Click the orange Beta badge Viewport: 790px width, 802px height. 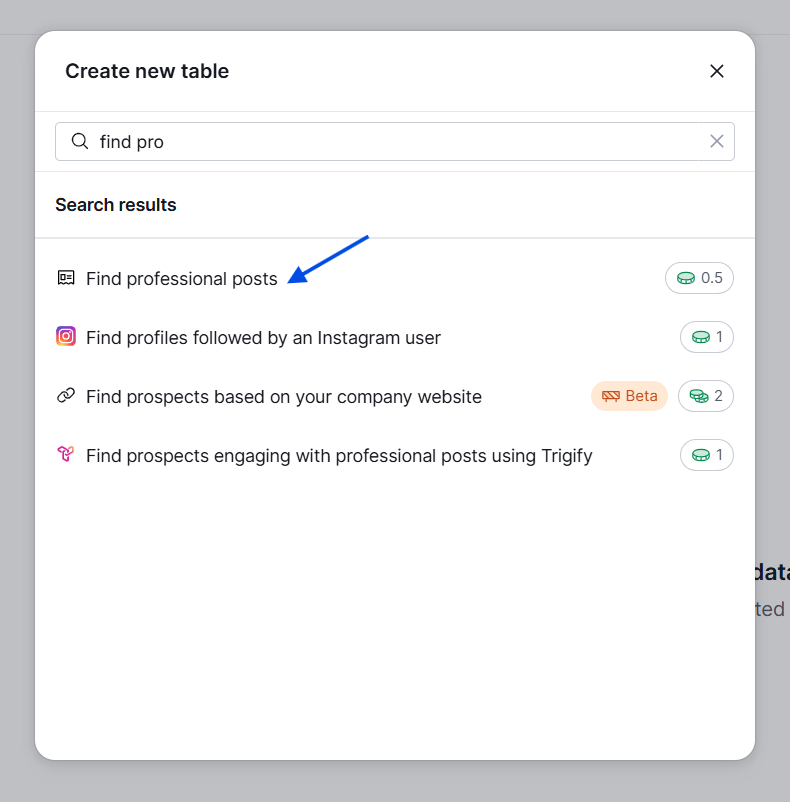629,396
